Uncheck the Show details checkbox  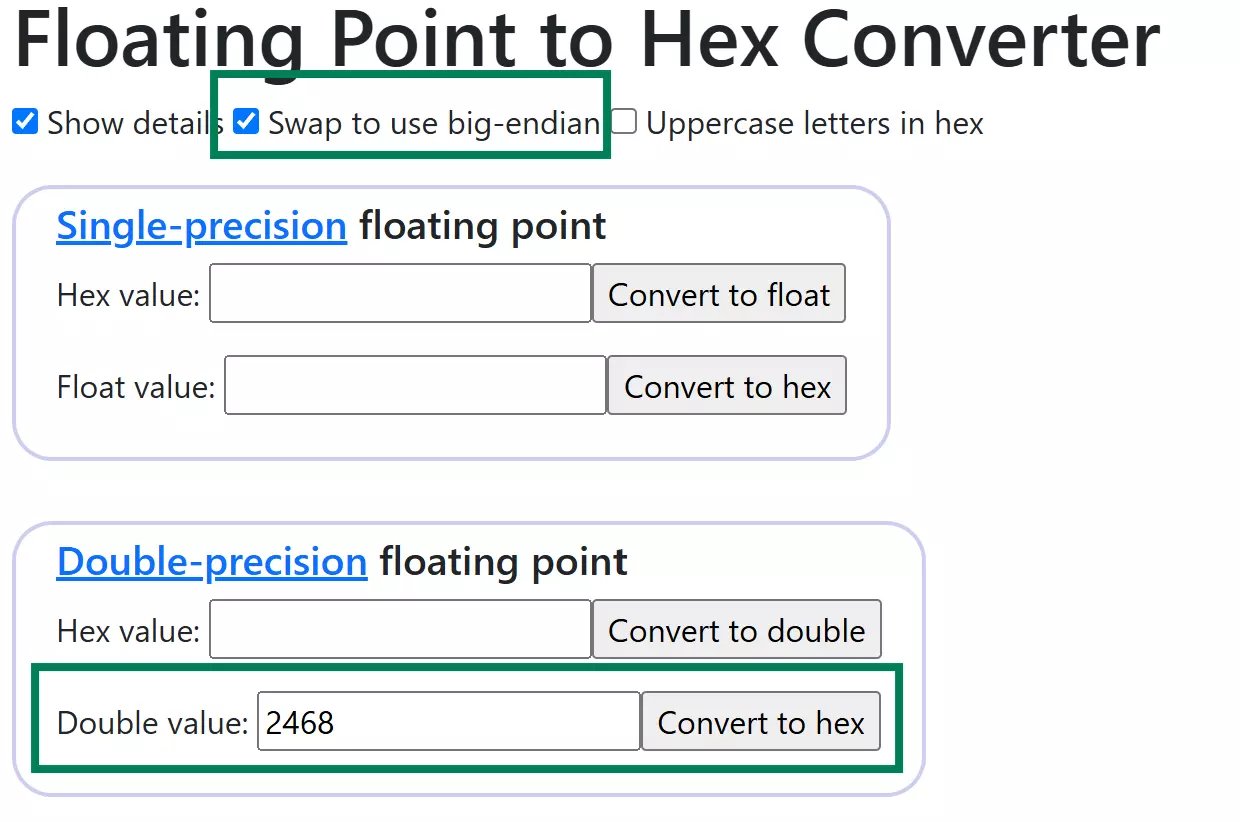click(x=25, y=123)
